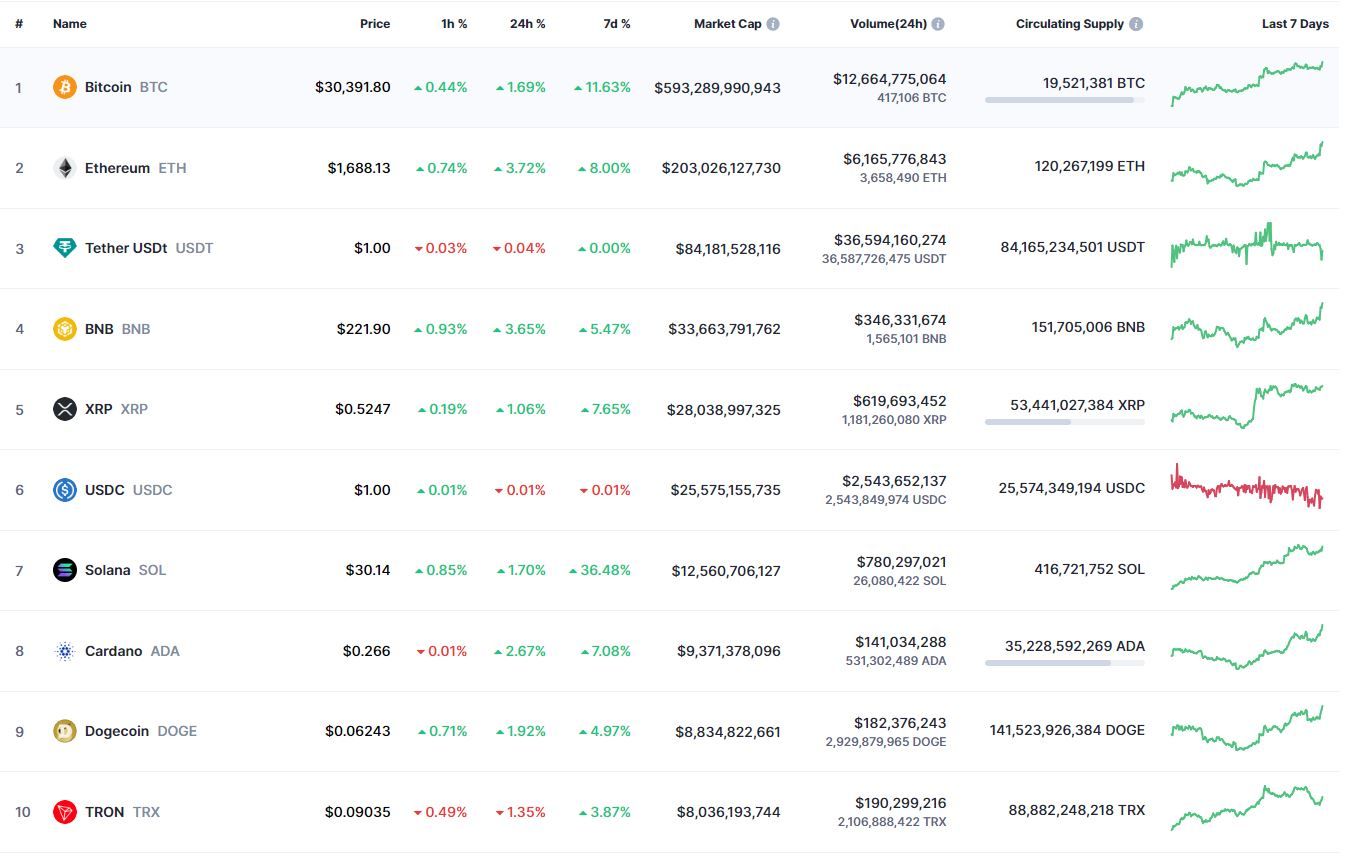Screen dimensions: 1364x860
Task: Click Tether's 24h volume $36,594,160,274
Action: (x=890, y=240)
